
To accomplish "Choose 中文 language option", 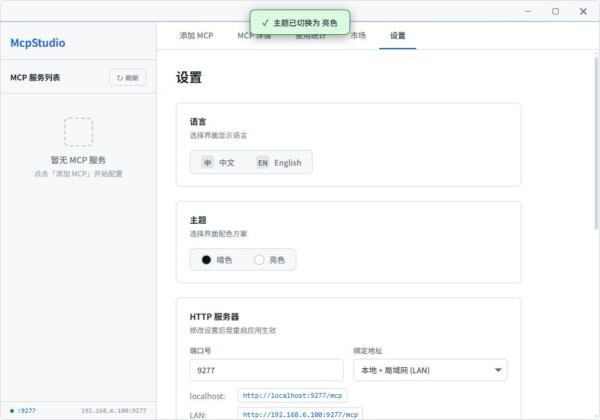I will click(x=218, y=163).
